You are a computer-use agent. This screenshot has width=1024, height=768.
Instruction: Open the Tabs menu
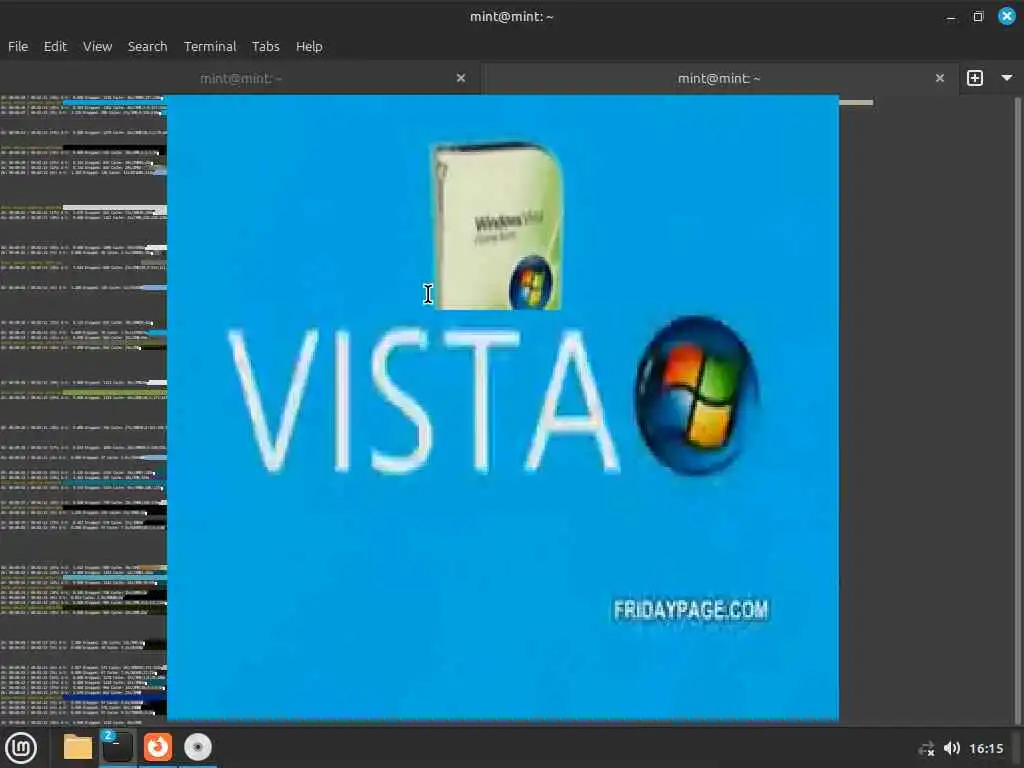pos(266,46)
